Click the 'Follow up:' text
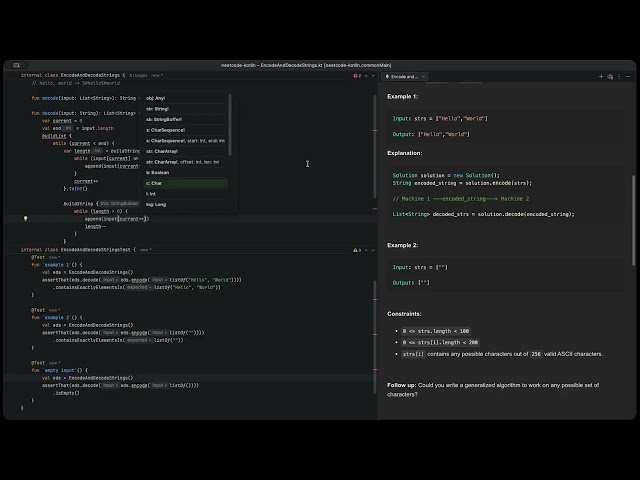 (402, 385)
